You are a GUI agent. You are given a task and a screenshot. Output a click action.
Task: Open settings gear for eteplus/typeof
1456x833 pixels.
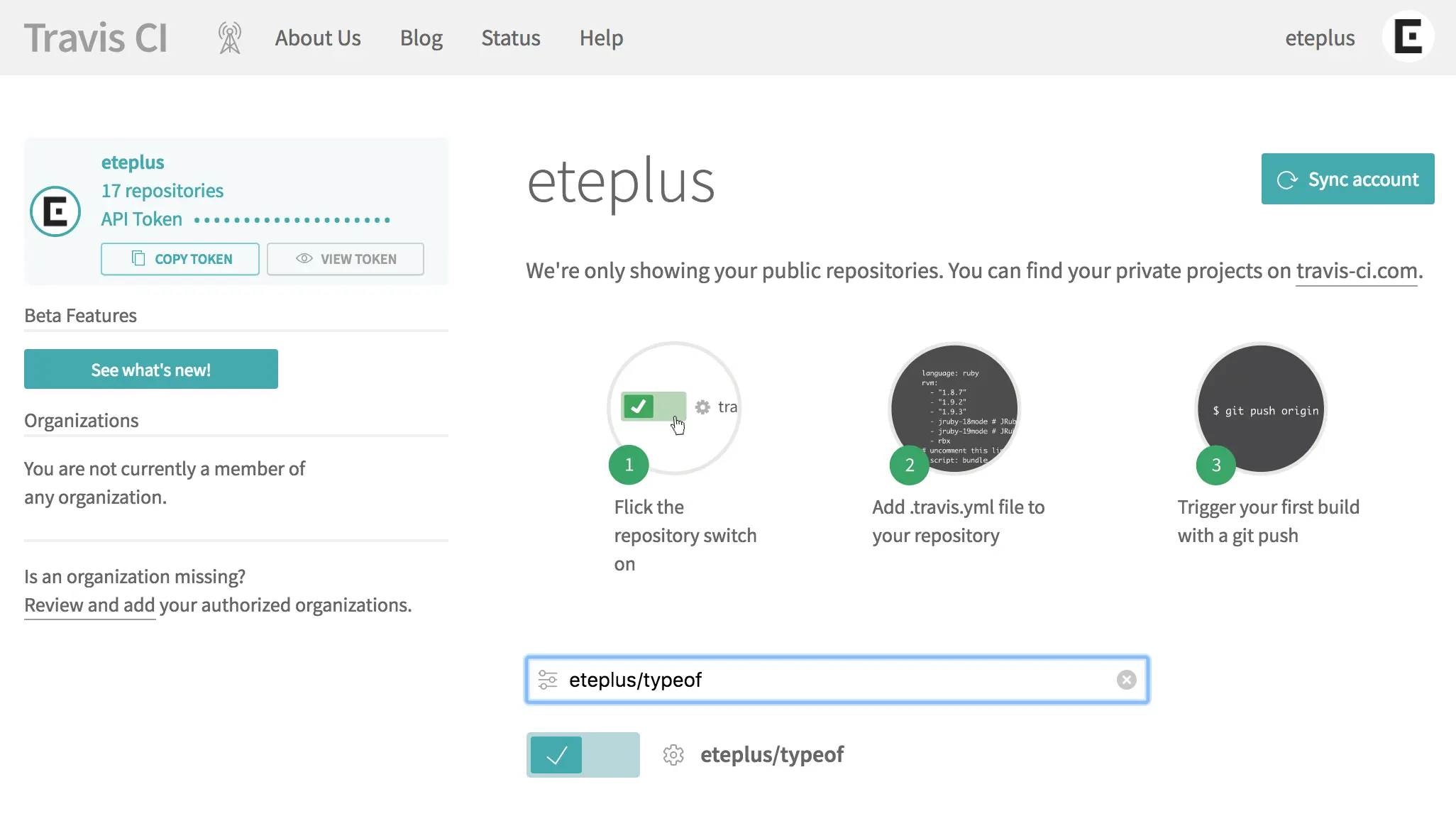click(x=673, y=754)
